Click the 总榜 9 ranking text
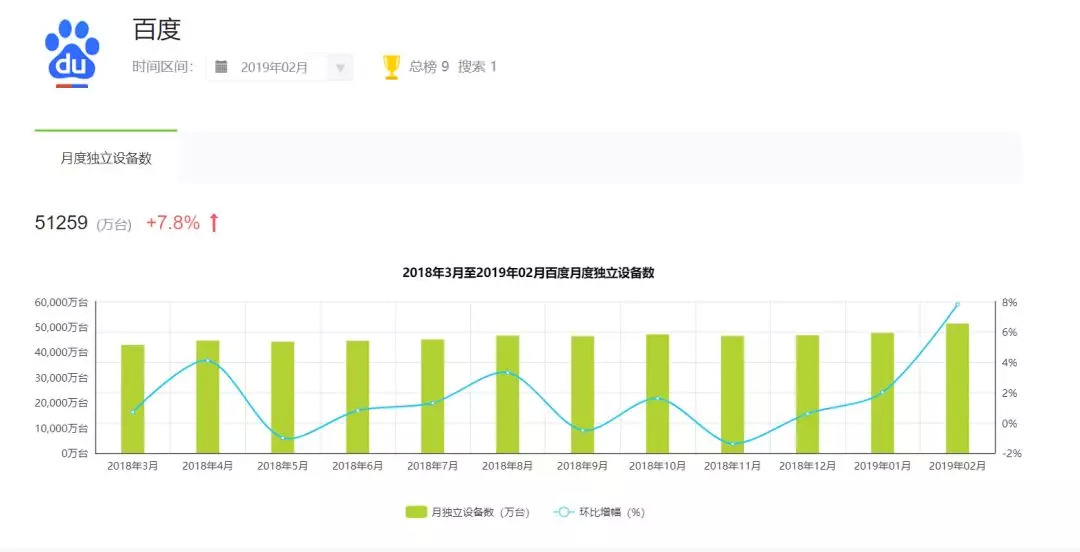 coord(429,67)
